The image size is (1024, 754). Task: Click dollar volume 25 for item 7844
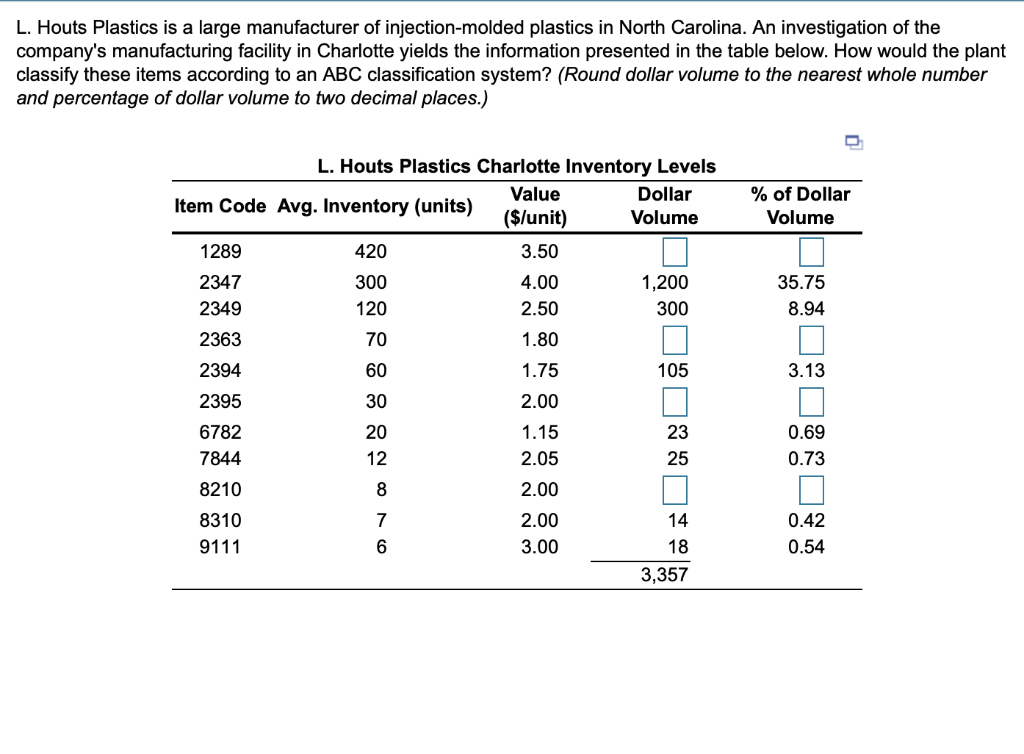click(678, 458)
